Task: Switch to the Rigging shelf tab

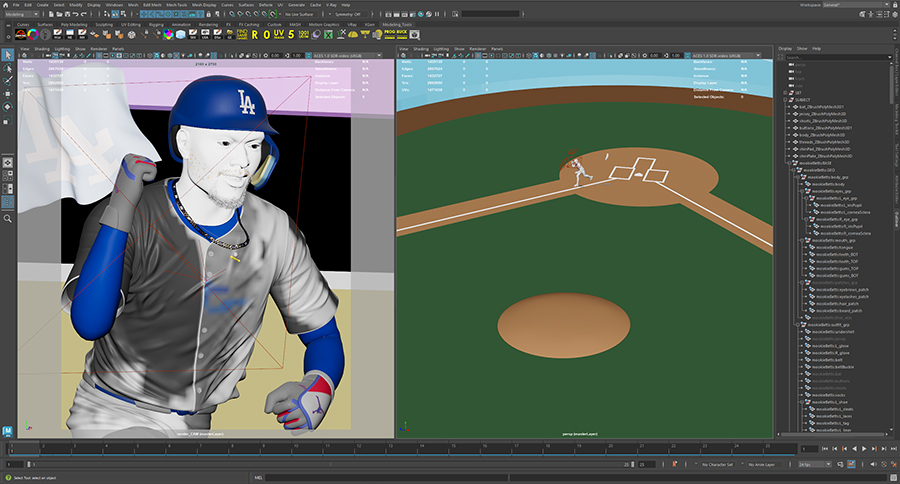Action: pos(156,25)
